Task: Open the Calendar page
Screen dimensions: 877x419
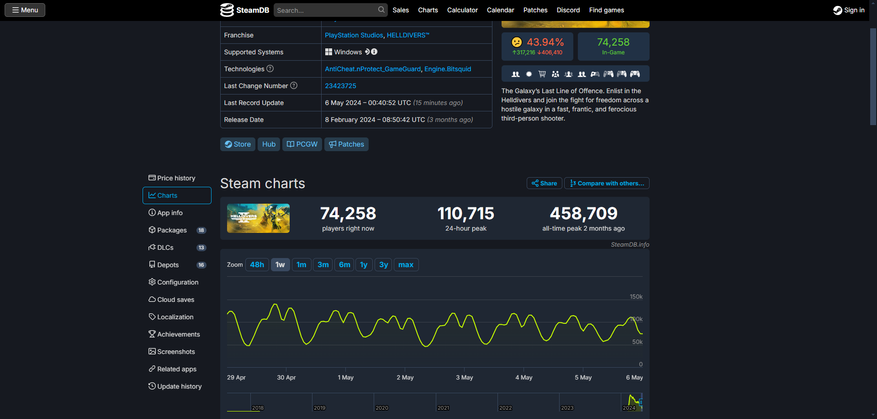Action: (501, 10)
